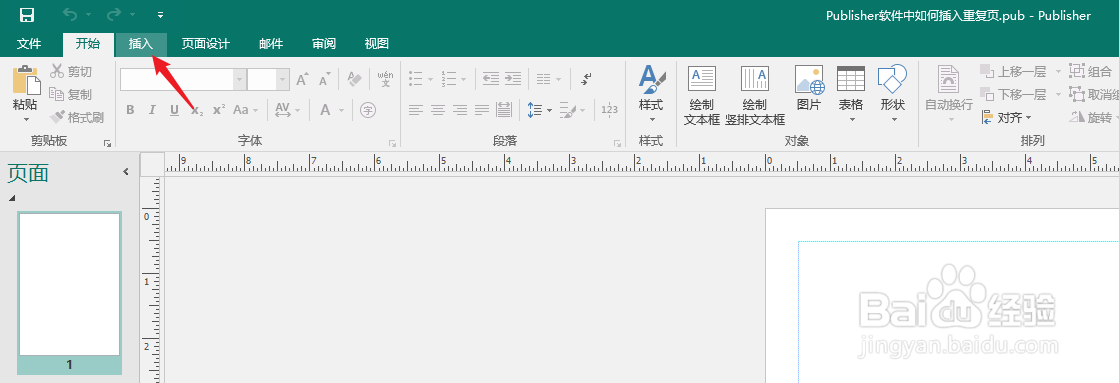Screen dimensions: 1119x383
Task: Click the Undo arrow icon
Action: coord(69,15)
